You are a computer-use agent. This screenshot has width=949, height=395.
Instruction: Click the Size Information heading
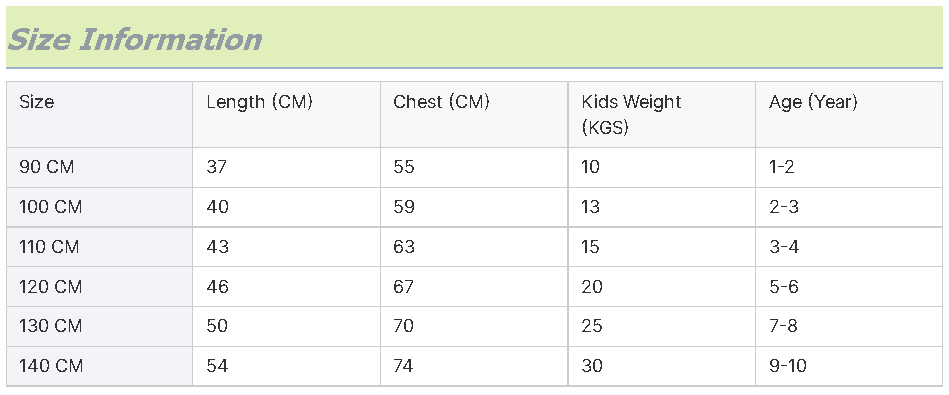click(x=134, y=40)
